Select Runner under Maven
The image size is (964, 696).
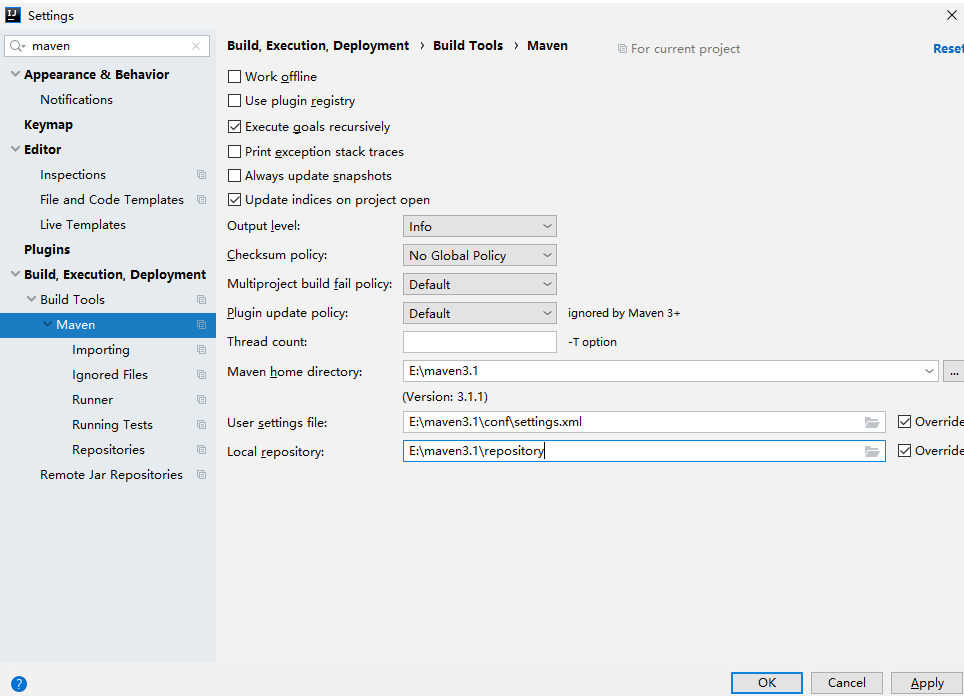coord(92,400)
